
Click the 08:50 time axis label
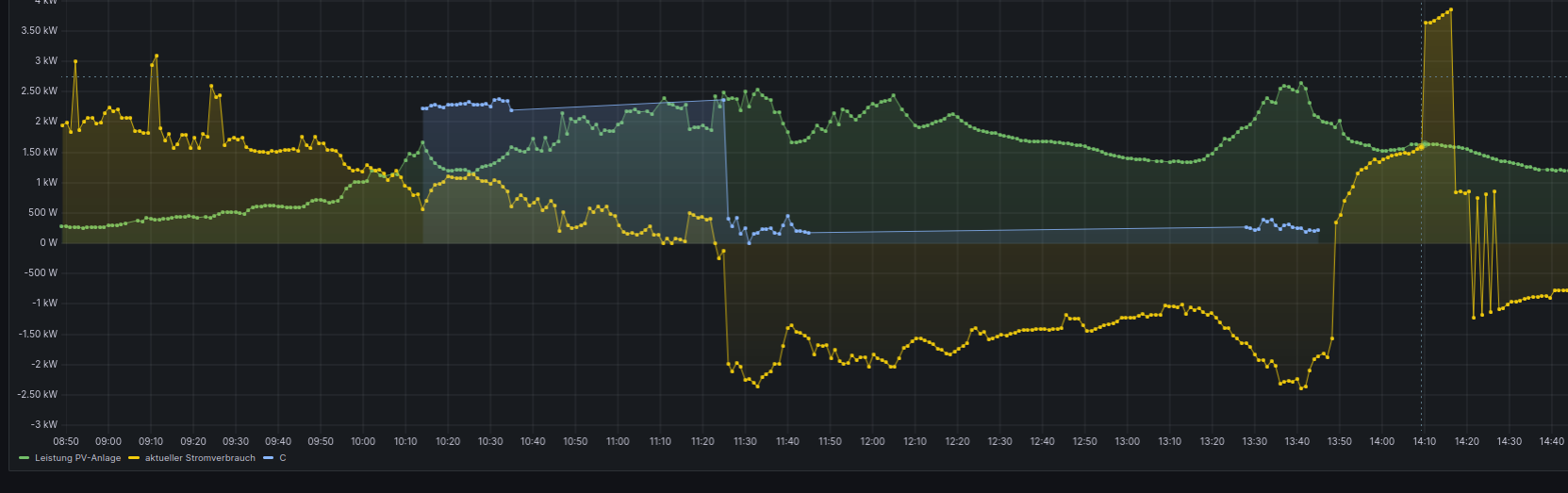[66, 441]
